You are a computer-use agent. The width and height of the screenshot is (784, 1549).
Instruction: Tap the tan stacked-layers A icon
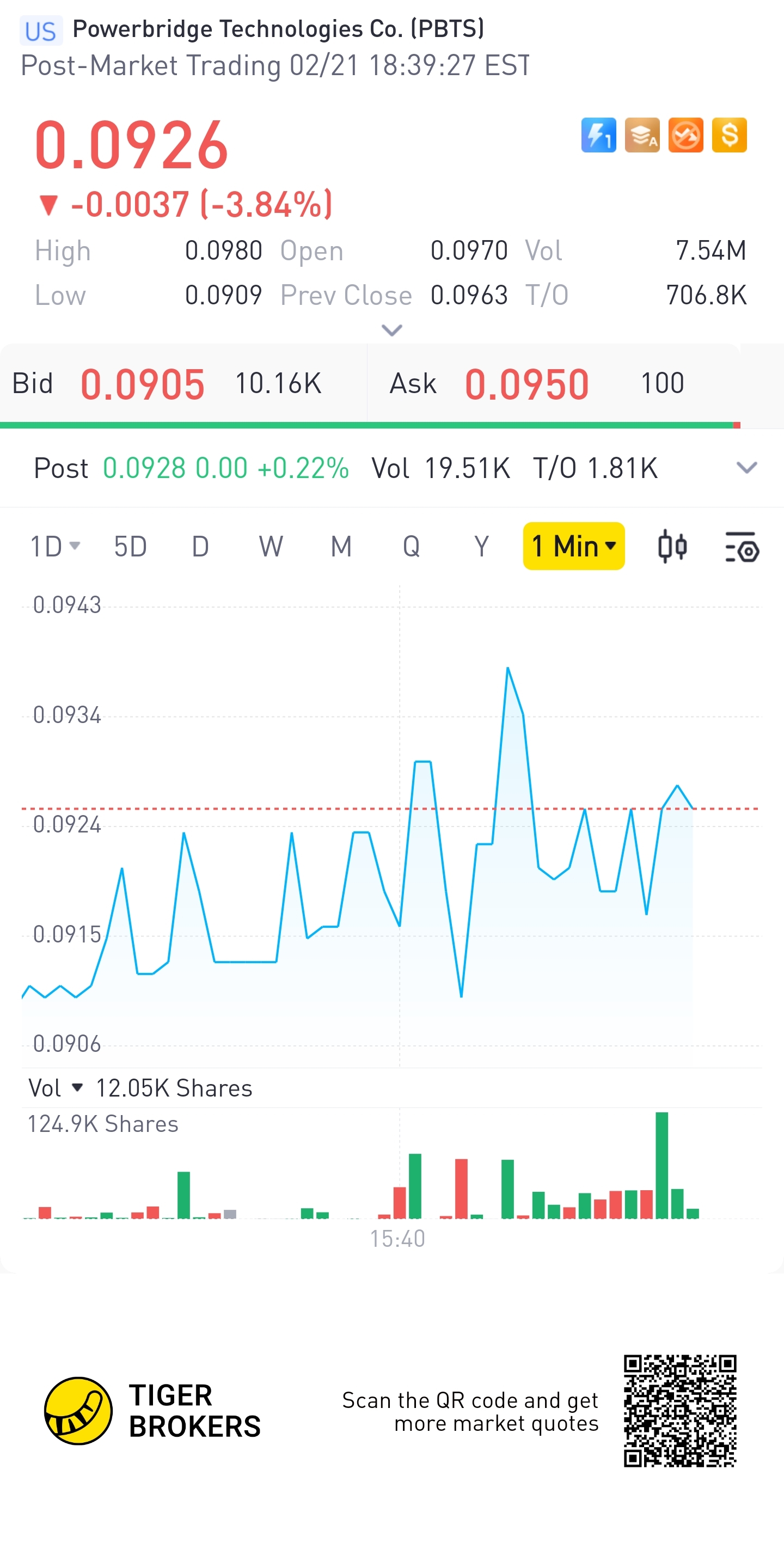coord(642,135)
